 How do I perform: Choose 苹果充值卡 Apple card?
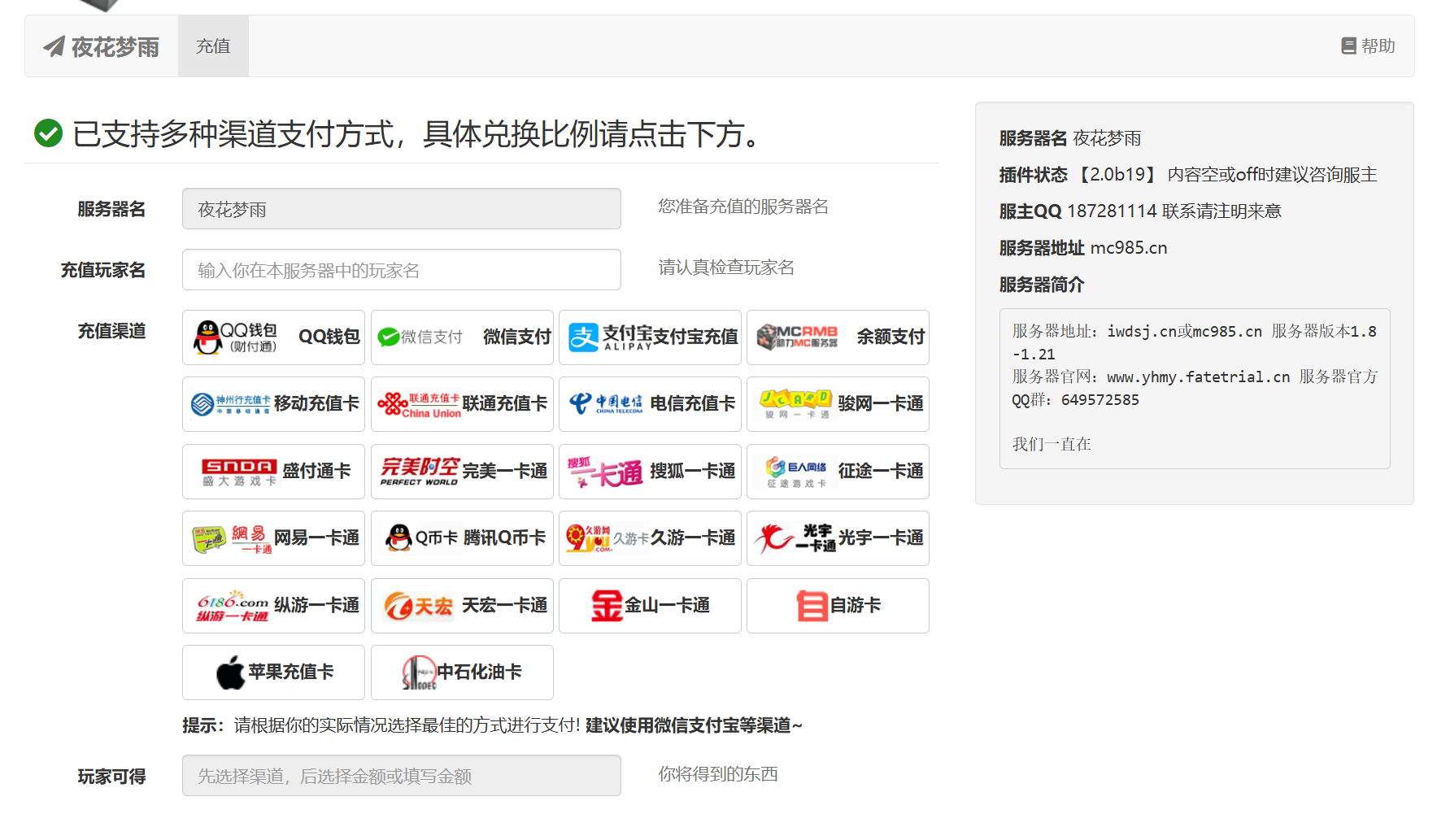pos(273,672)
